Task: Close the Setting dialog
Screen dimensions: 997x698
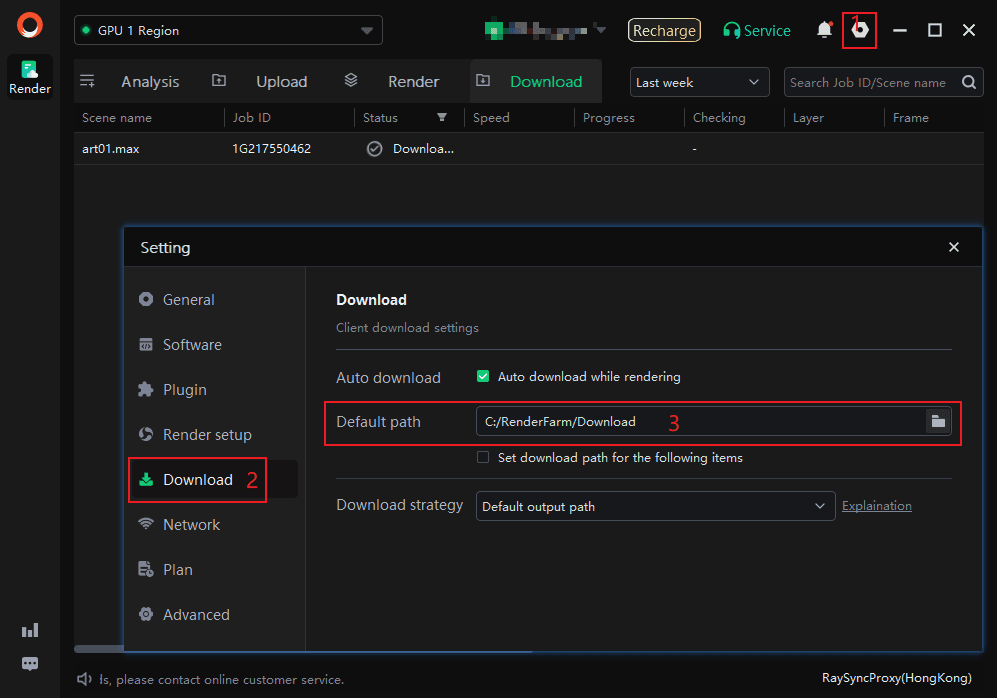Action: pos(953,247)
